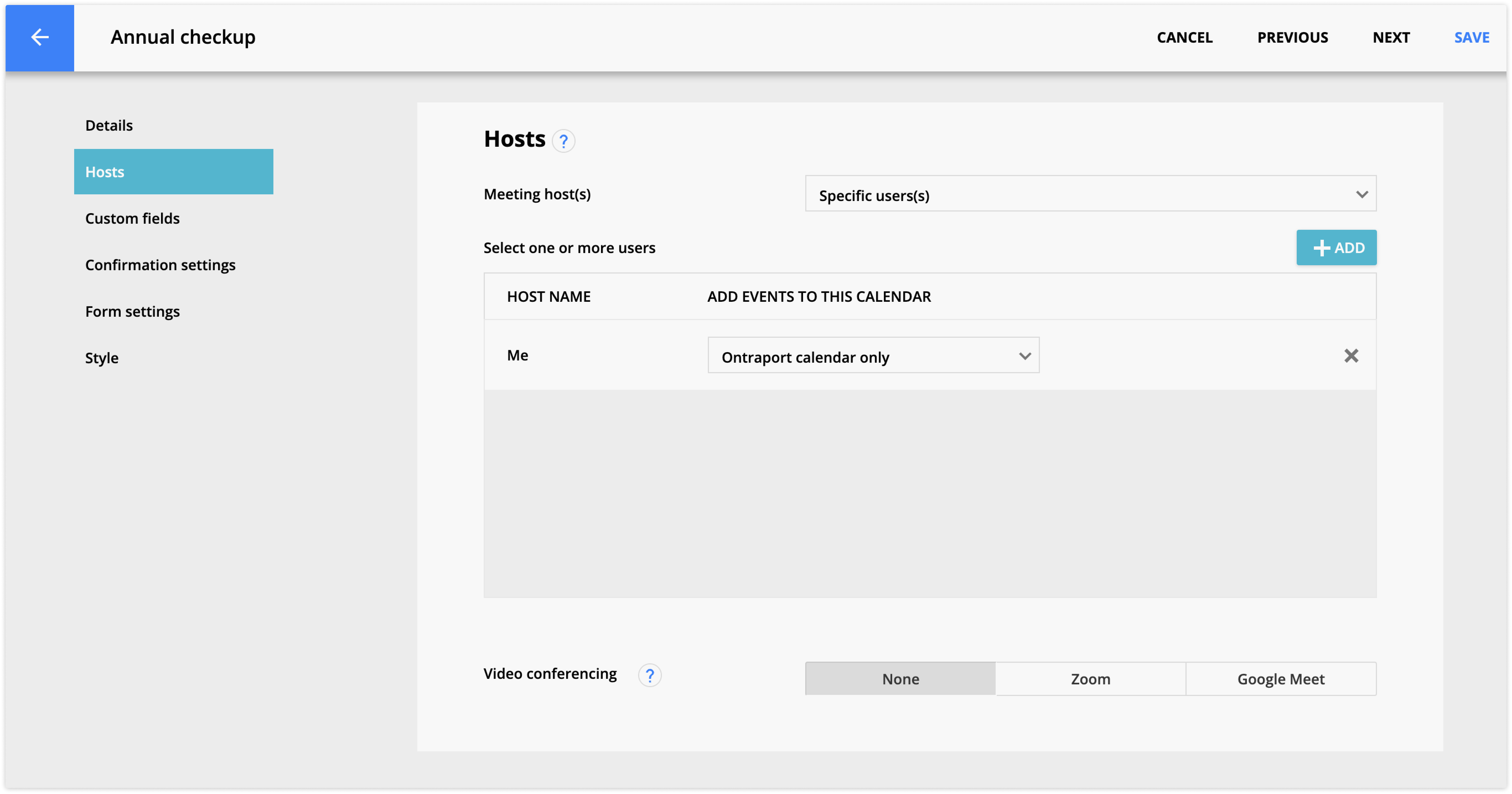Click the HOST NAME column header
This screenshot has width=1512, height=794.
548,297
